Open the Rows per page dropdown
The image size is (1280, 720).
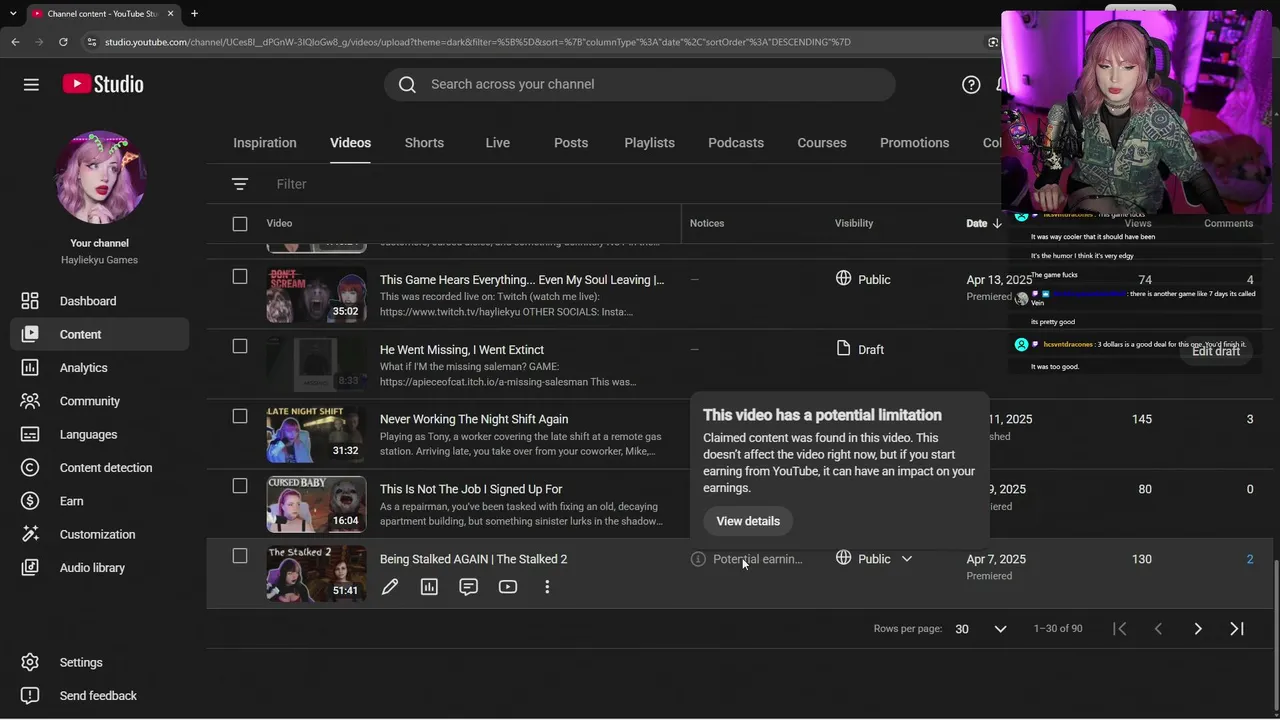[x=980, y=629]
